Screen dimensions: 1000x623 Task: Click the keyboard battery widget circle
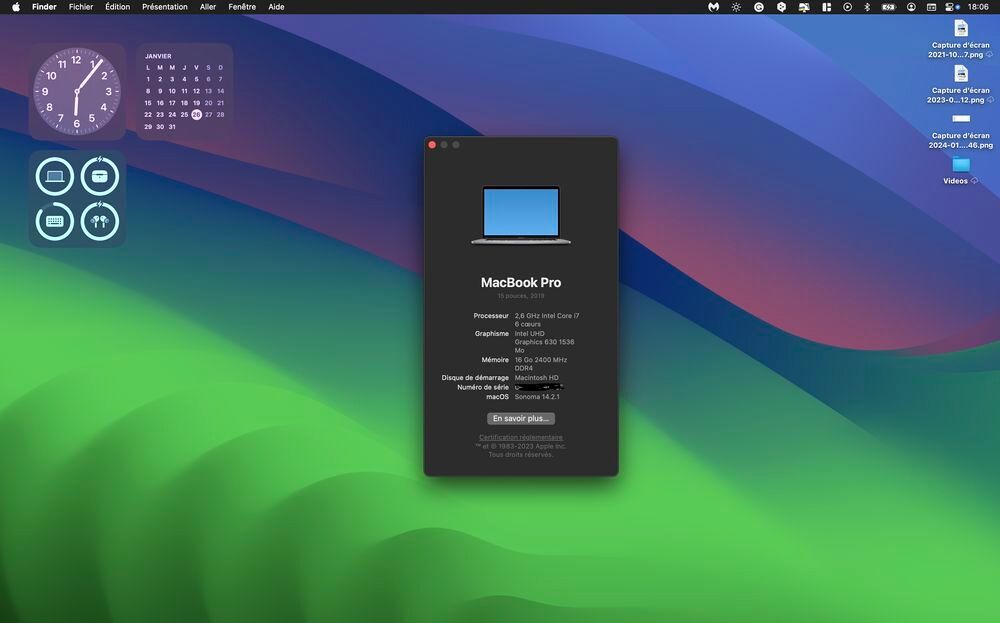coord(55,221)
